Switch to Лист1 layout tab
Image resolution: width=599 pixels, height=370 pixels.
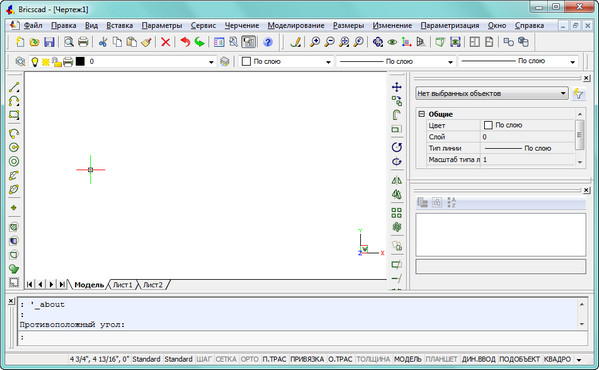(123, 285)
